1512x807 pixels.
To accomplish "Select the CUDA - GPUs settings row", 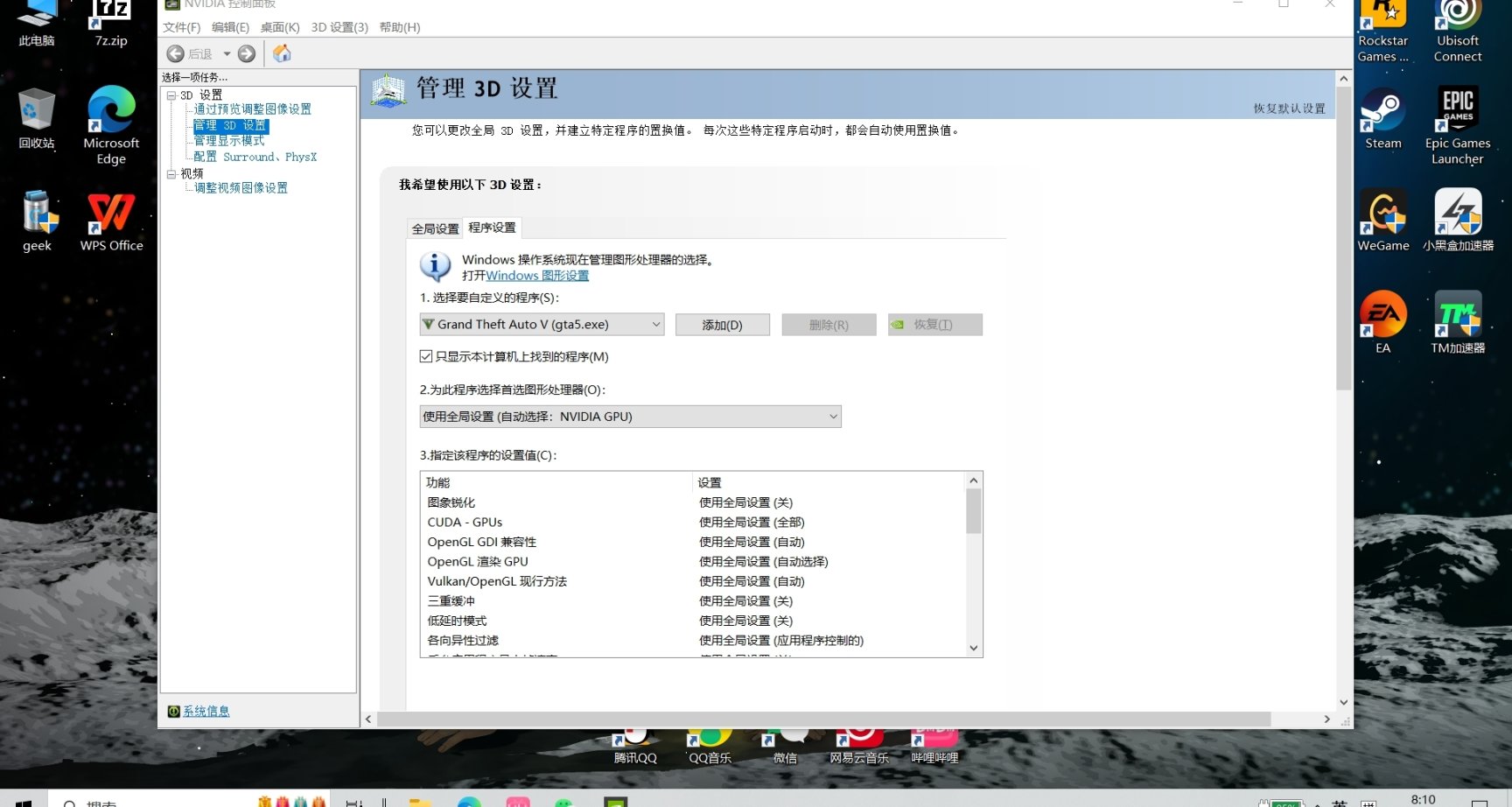I will (x=693, y=523).
